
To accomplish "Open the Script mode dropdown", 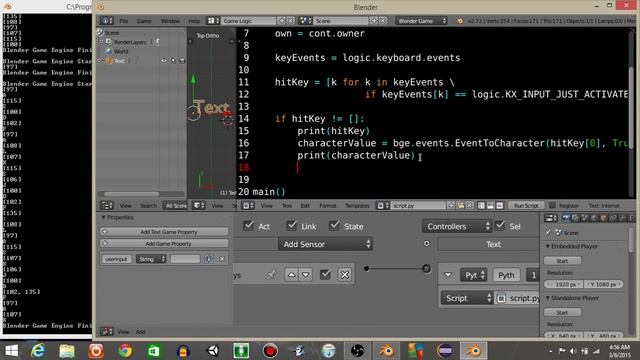I will [467, 298].
